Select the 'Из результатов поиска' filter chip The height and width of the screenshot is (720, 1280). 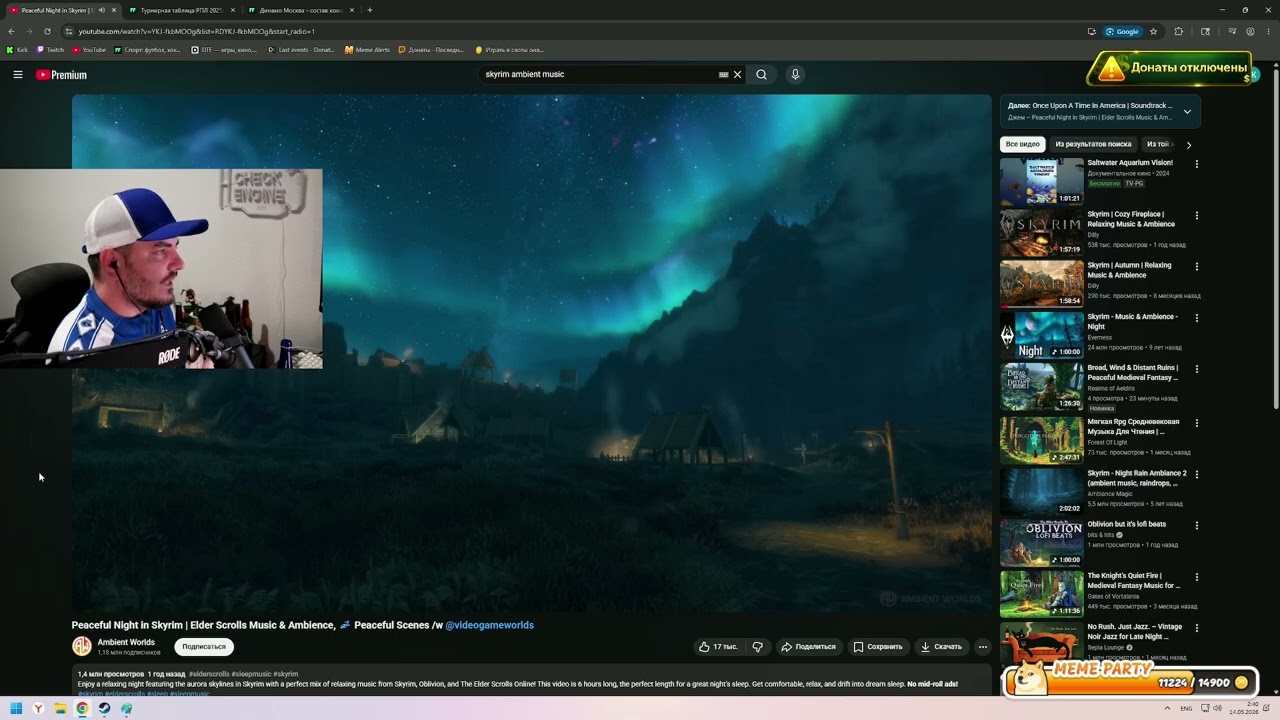pos(1093,144)
